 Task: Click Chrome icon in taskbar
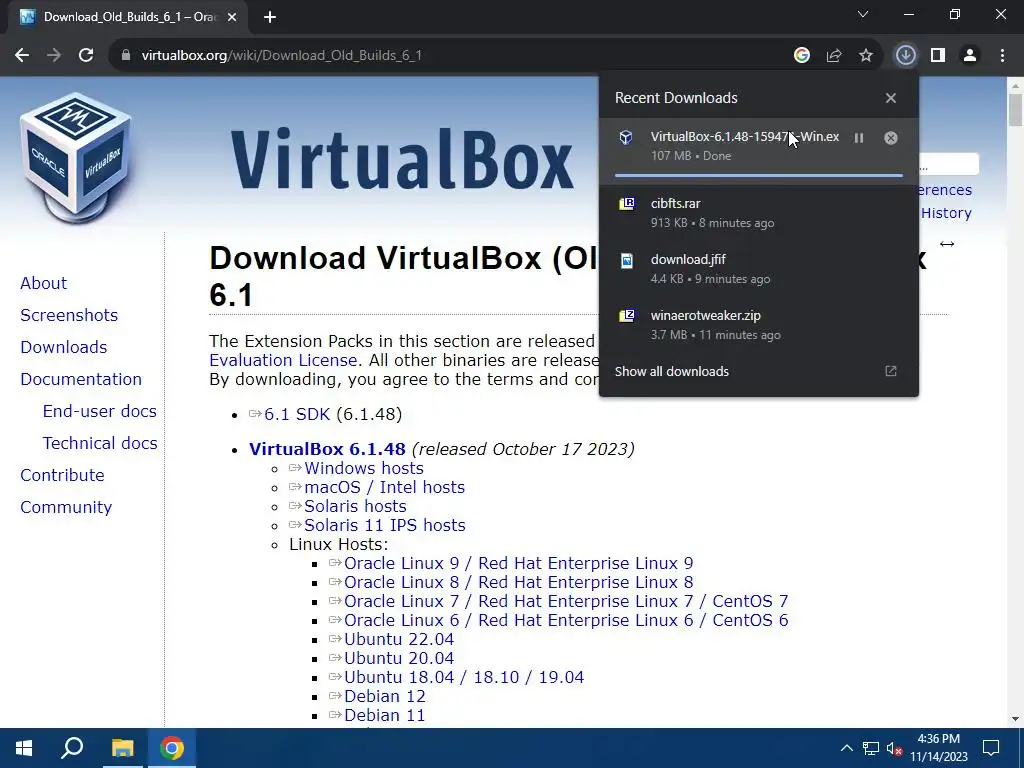pos(172,748)
